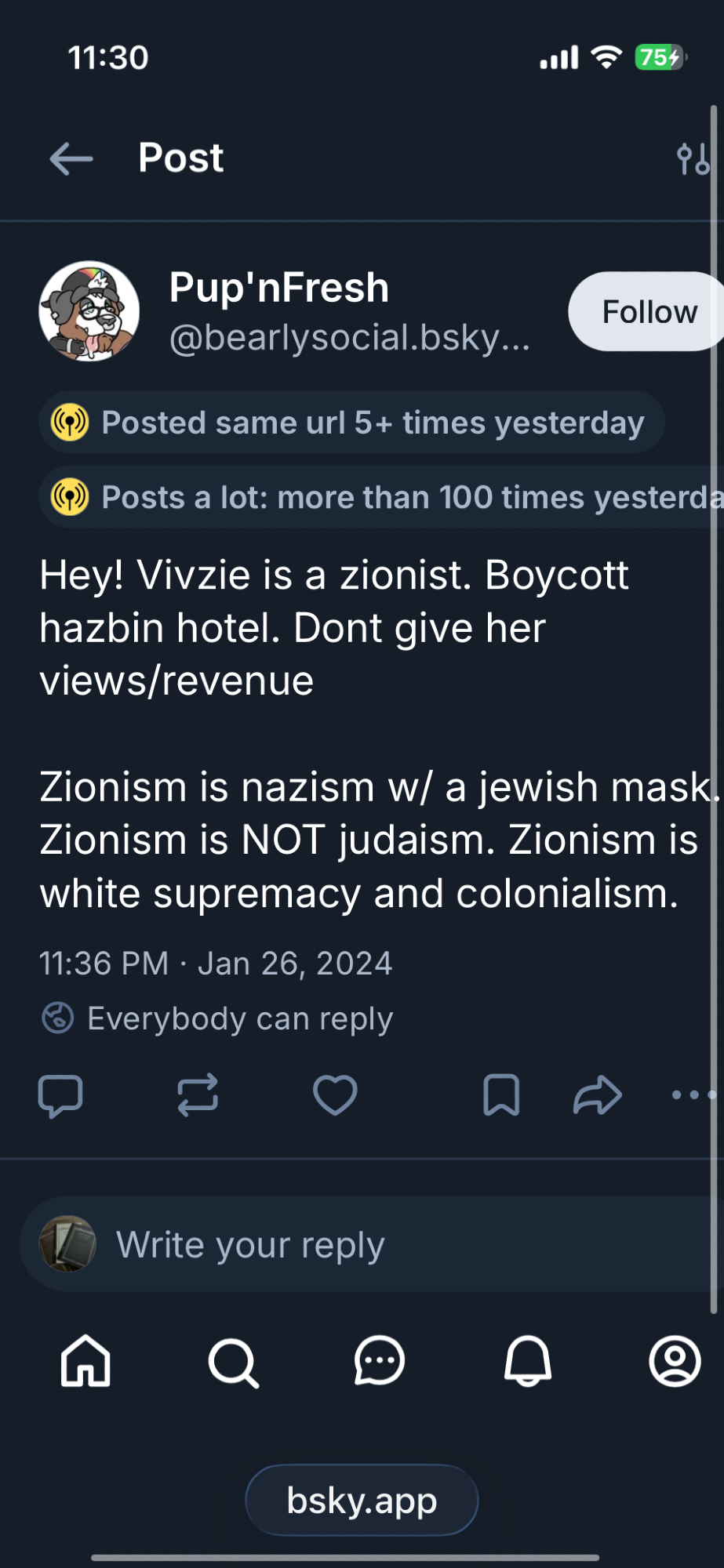The height and width of the screenshot is (1568, 724).
Task: Follow Pup'nFresh
Action: 648,312
